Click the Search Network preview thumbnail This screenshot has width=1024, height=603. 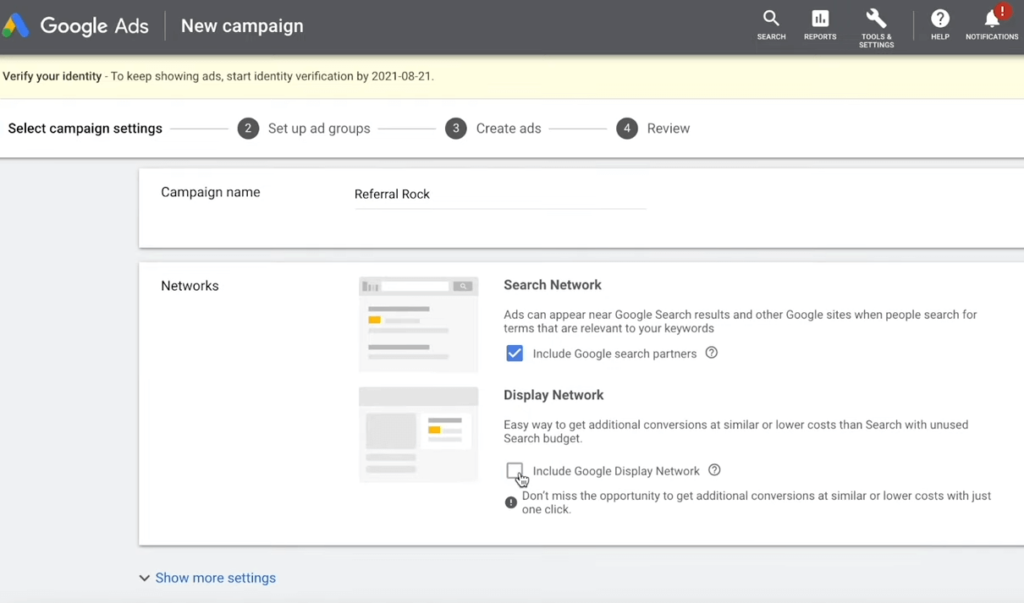point(419,324)
